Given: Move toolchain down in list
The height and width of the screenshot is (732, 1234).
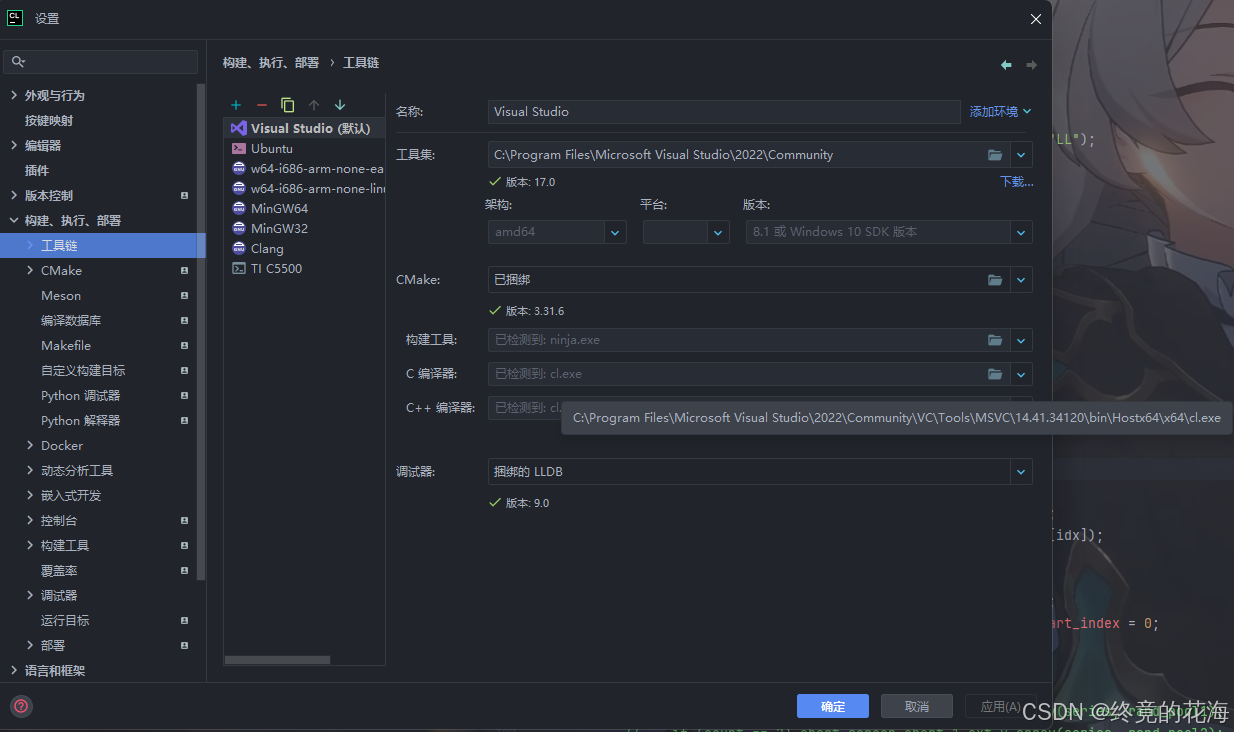Looking at the screenshot, I should pos(340,105).
